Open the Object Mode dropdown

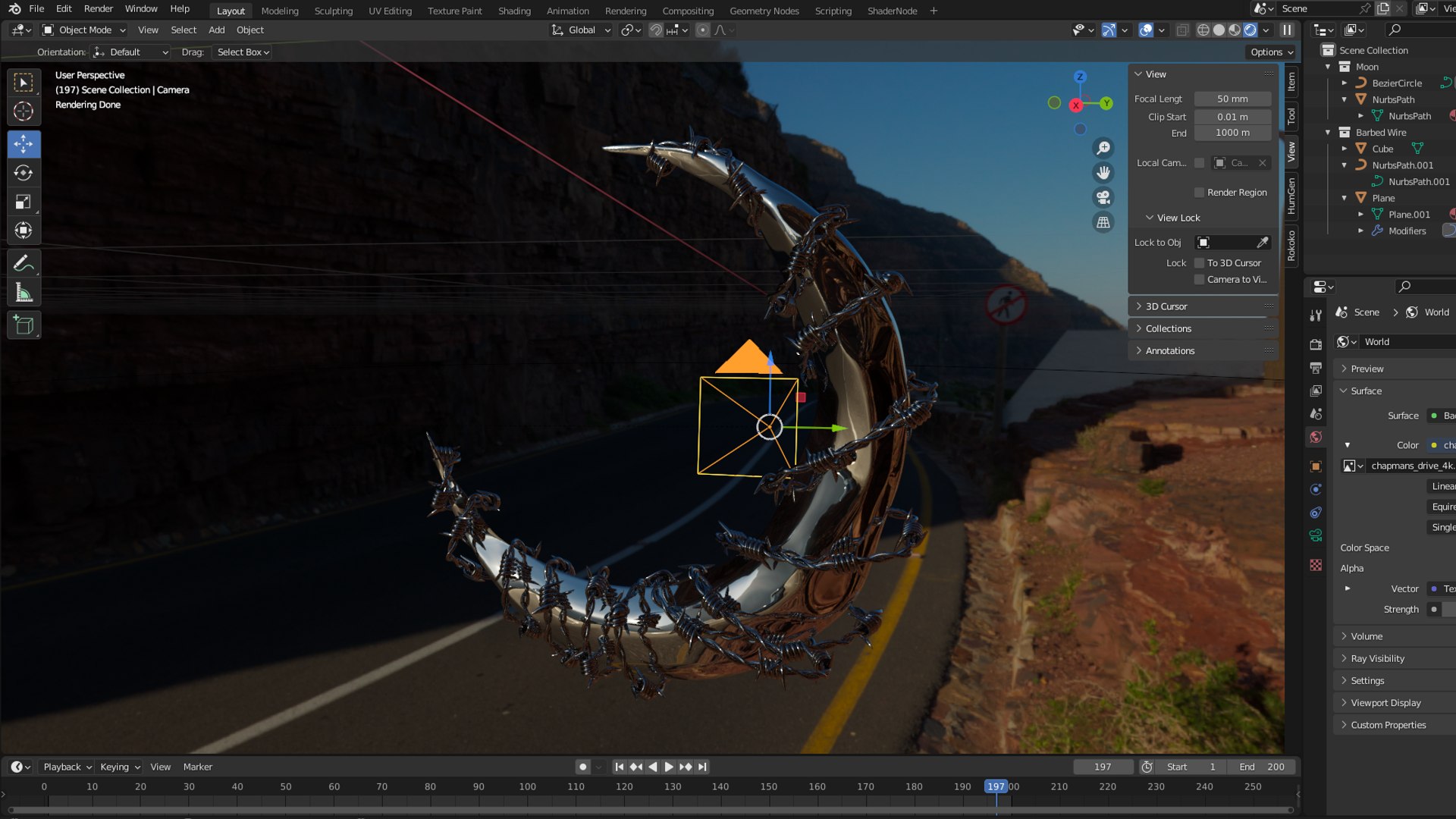[x=84, y=30]
